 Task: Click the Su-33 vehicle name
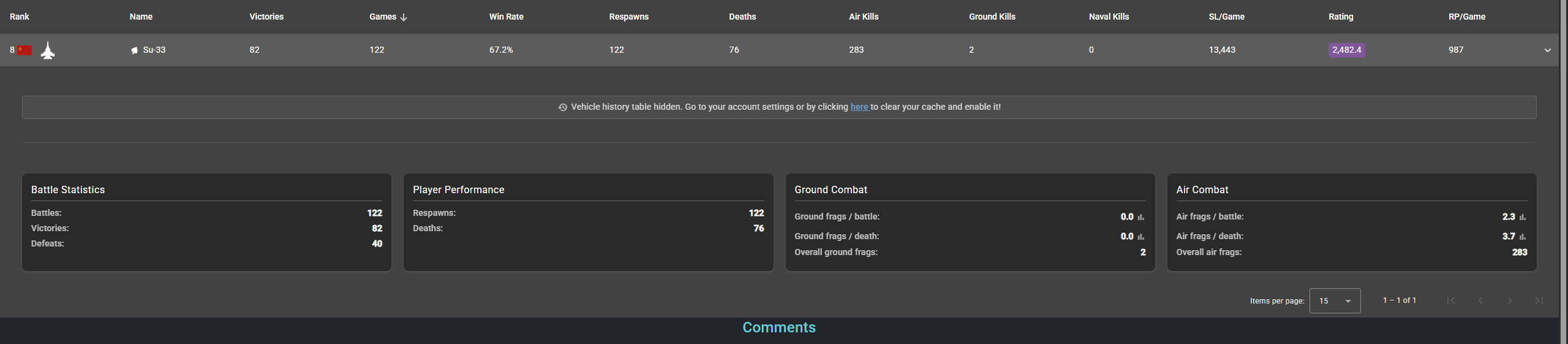point(154,50)
